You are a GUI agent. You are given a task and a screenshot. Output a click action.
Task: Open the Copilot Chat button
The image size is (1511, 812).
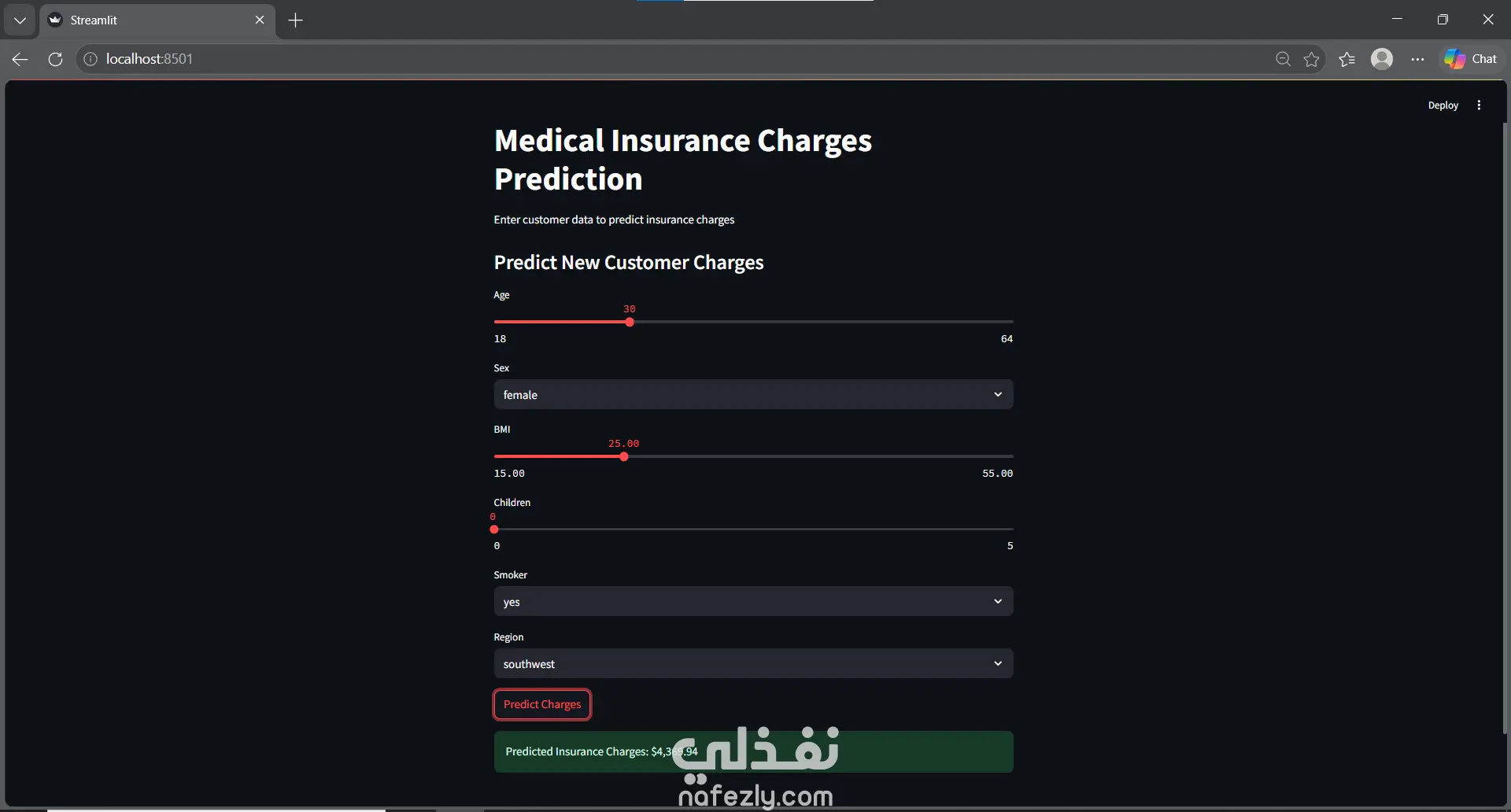[1471, 59]
